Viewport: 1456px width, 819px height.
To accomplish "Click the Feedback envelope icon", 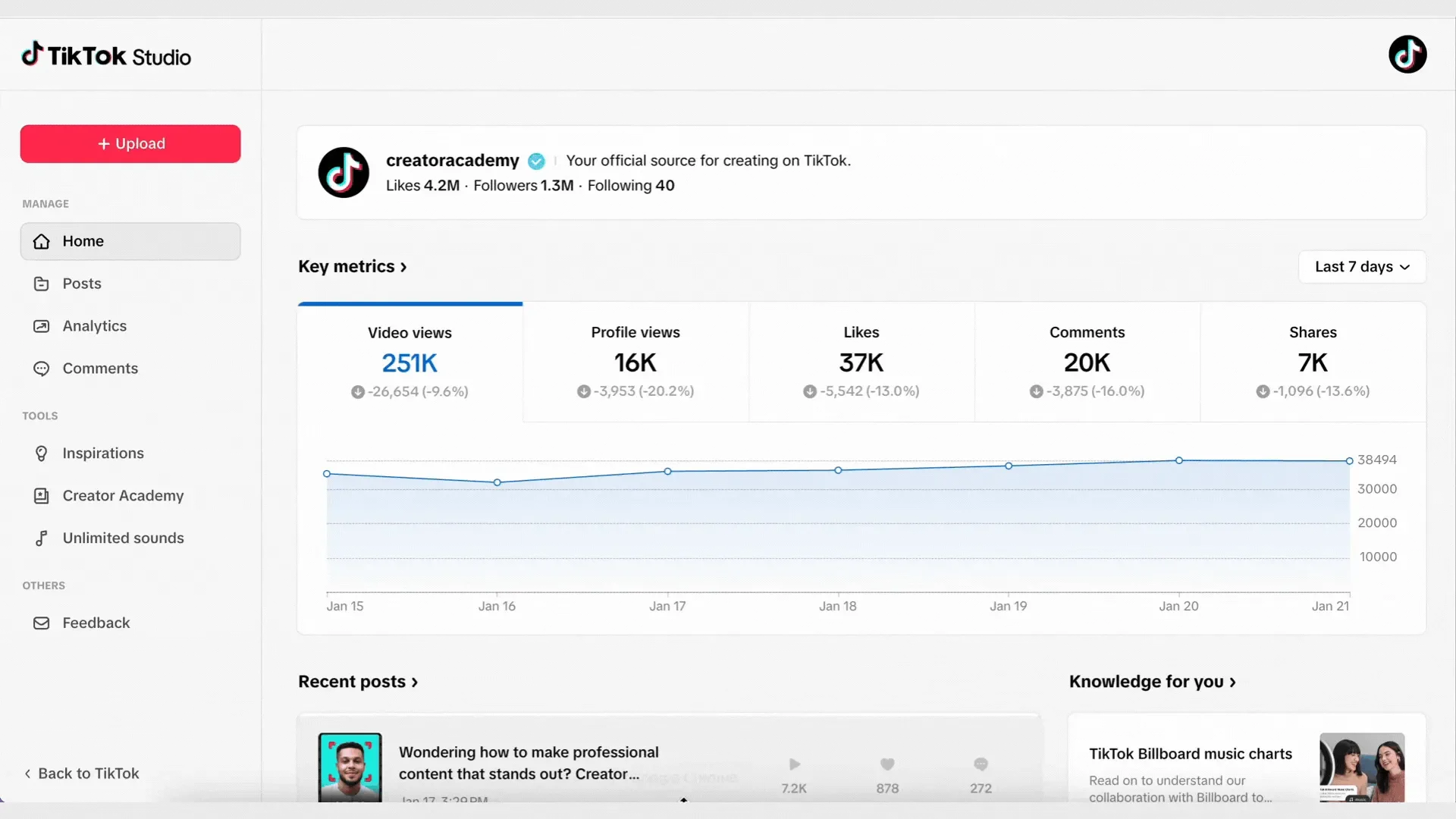I will [42, 623].
